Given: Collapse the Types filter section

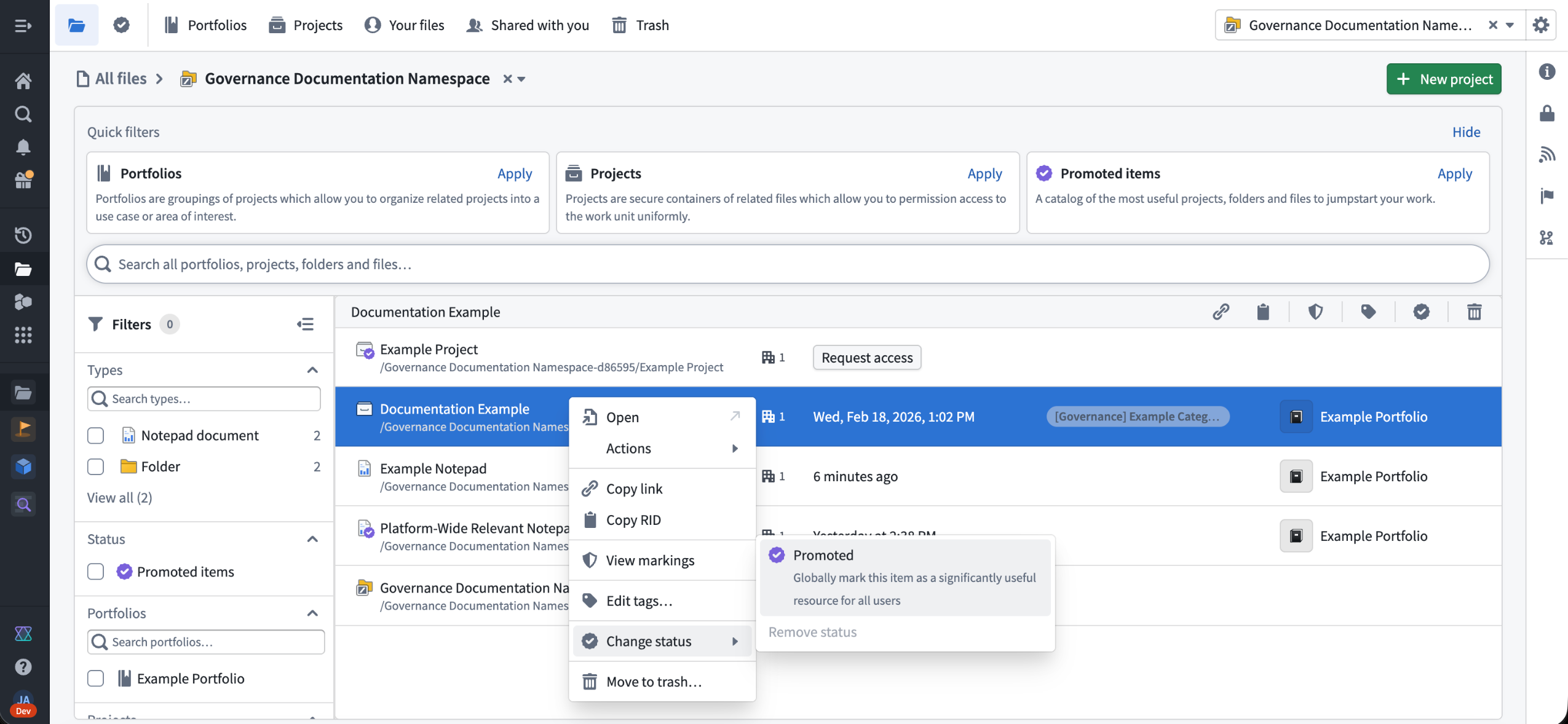Looking at the screenshot, I should pyautogui.click(x=313, y=369).
